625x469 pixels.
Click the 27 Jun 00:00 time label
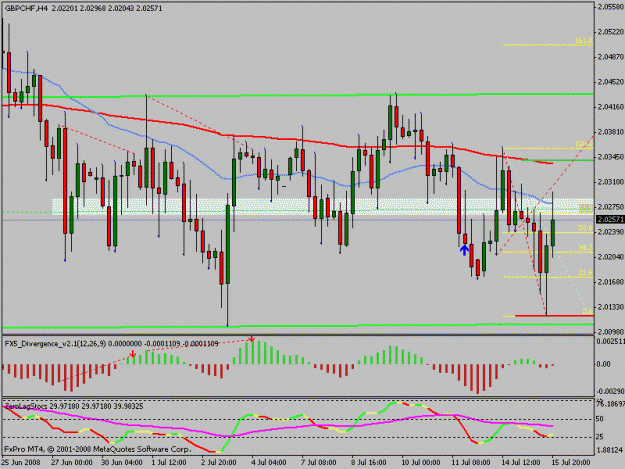click(x=72, y=462)
